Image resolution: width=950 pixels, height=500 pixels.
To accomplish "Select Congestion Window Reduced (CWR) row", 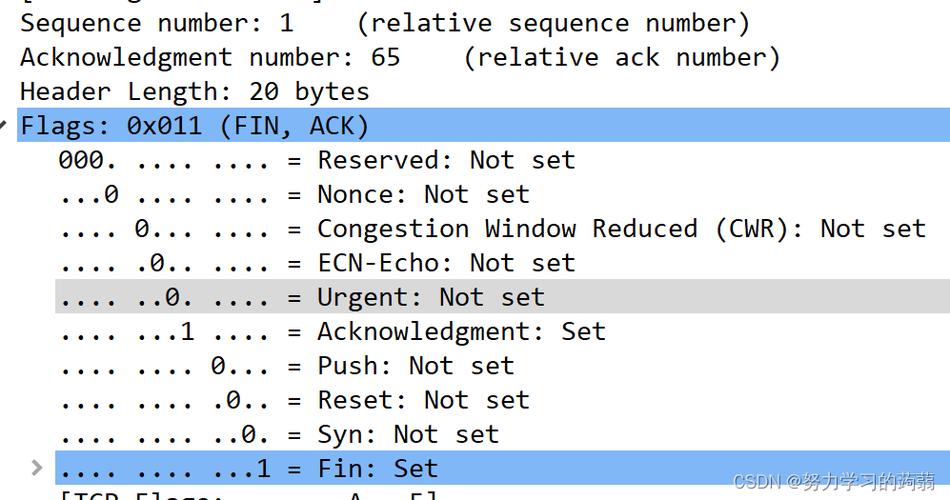I will pos(493,229).
